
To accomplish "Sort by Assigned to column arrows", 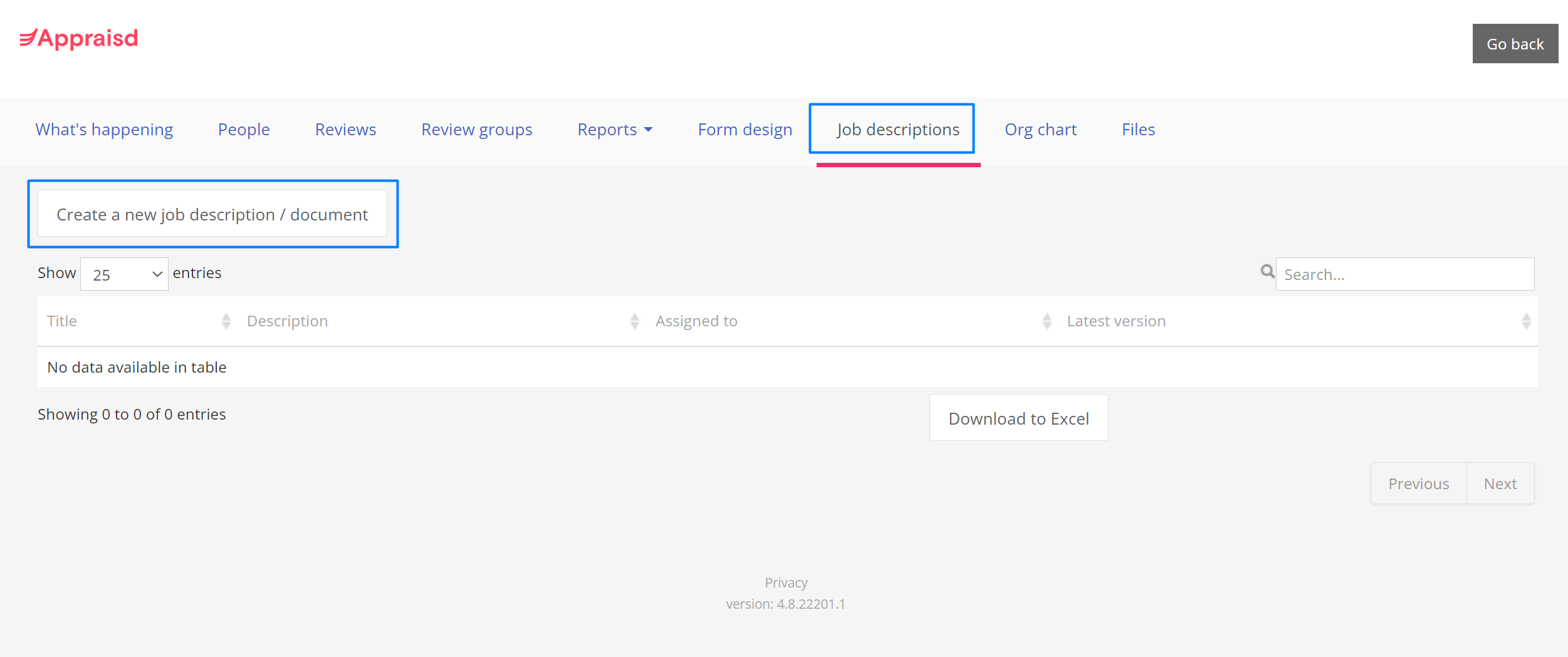I will 1047,321.
